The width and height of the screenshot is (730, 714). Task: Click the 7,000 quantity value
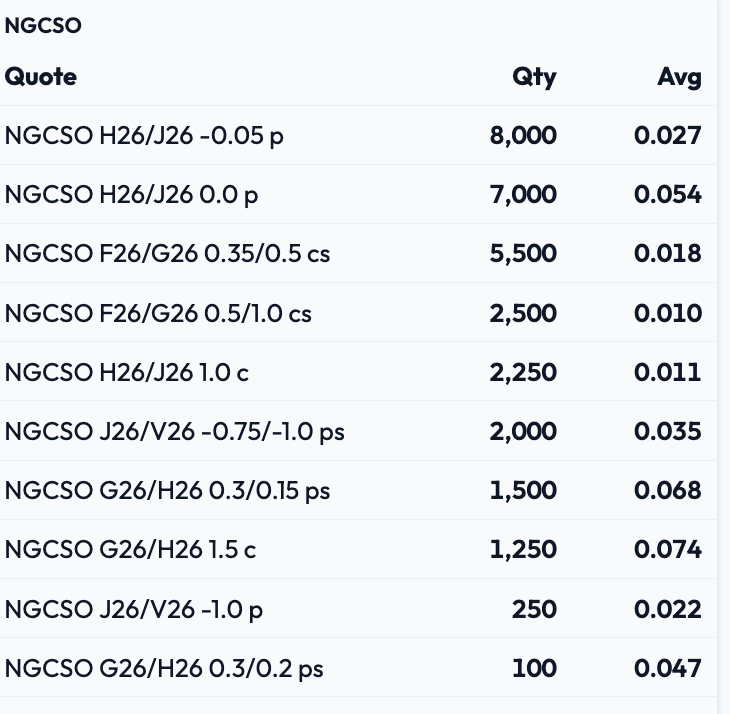point(523,195)
